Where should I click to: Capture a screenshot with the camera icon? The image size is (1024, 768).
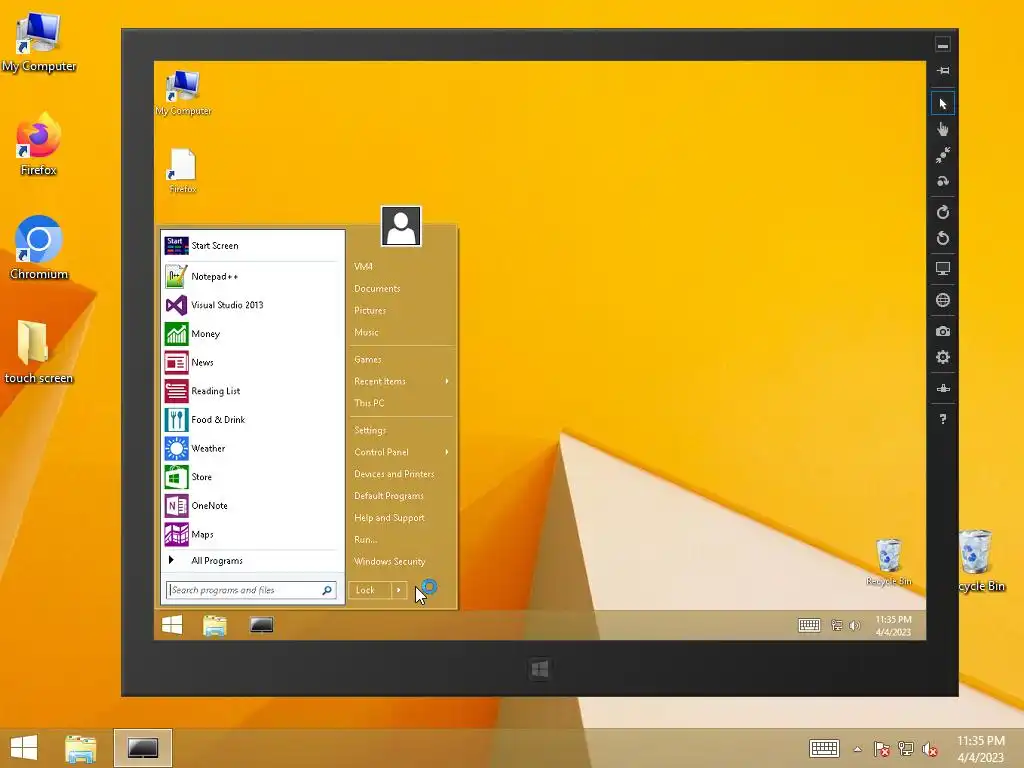[942, 331]
